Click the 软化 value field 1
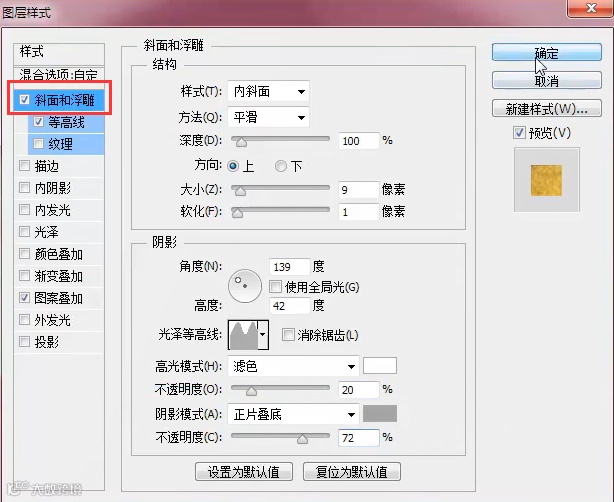This screenshot has width=614, height=502. pyautogui.click(x=359, y=212)
